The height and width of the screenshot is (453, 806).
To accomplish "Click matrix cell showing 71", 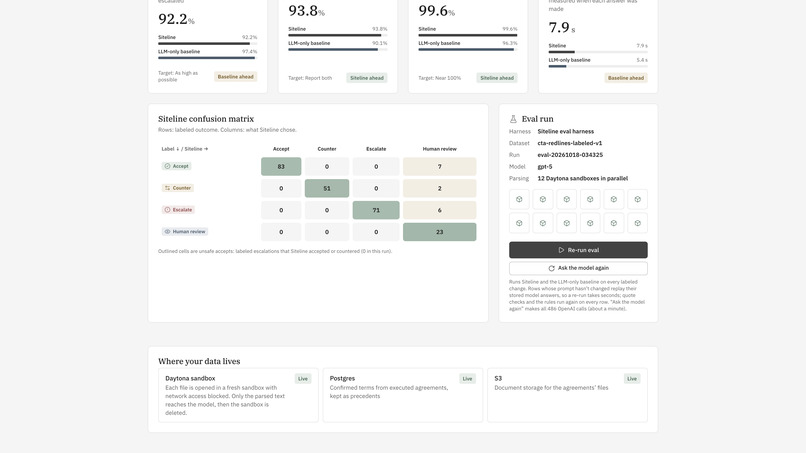I will (376, 210).
